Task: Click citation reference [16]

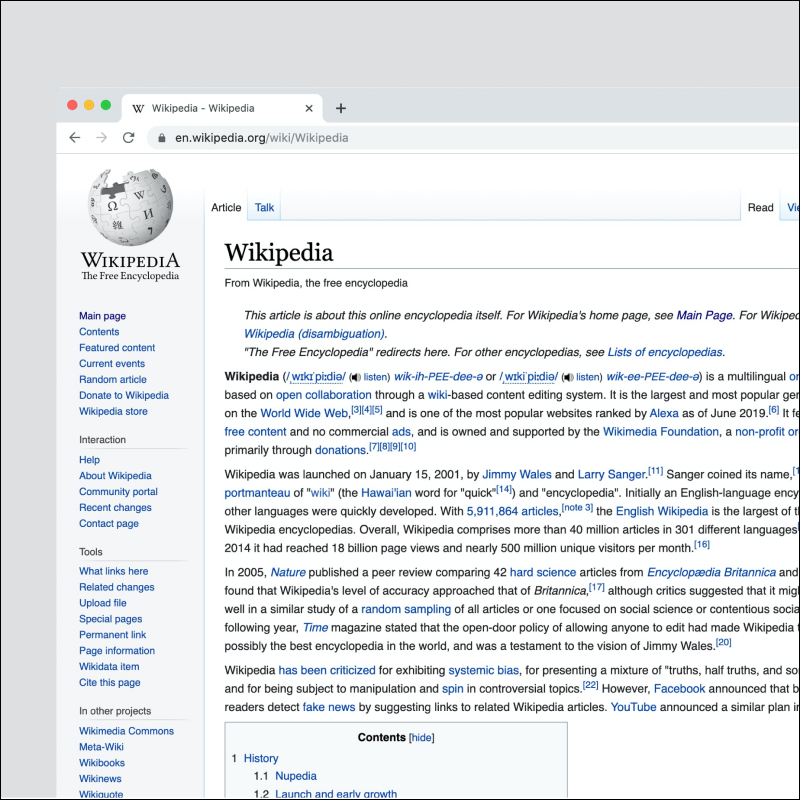Action: (x=702, y=544)
